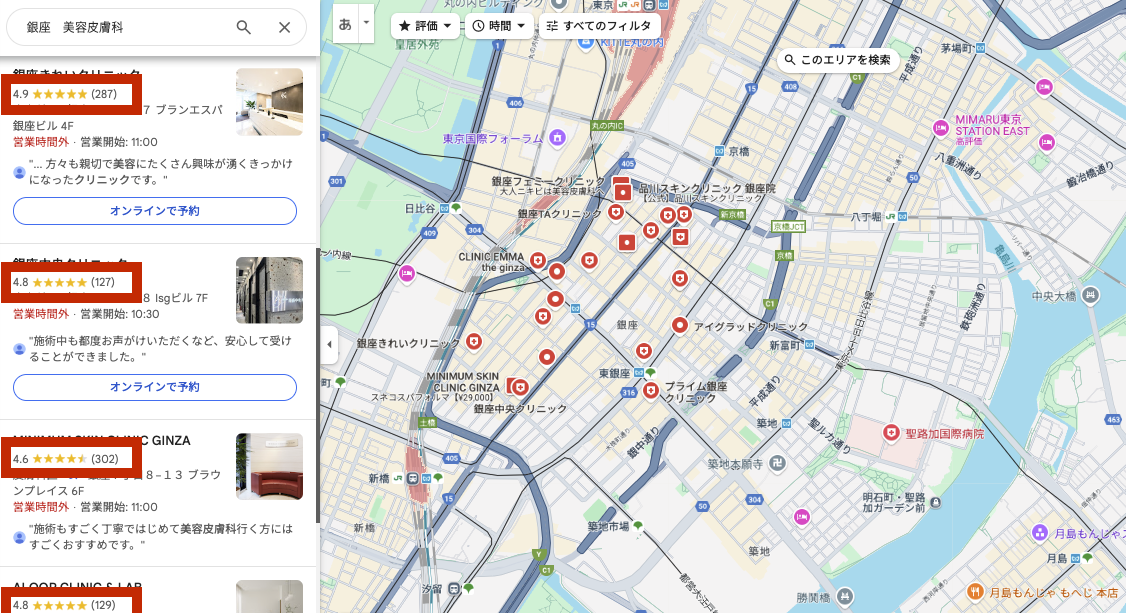Click the magnifier search icon in search box
The image size is (1126, 613).
pos(243,27)
